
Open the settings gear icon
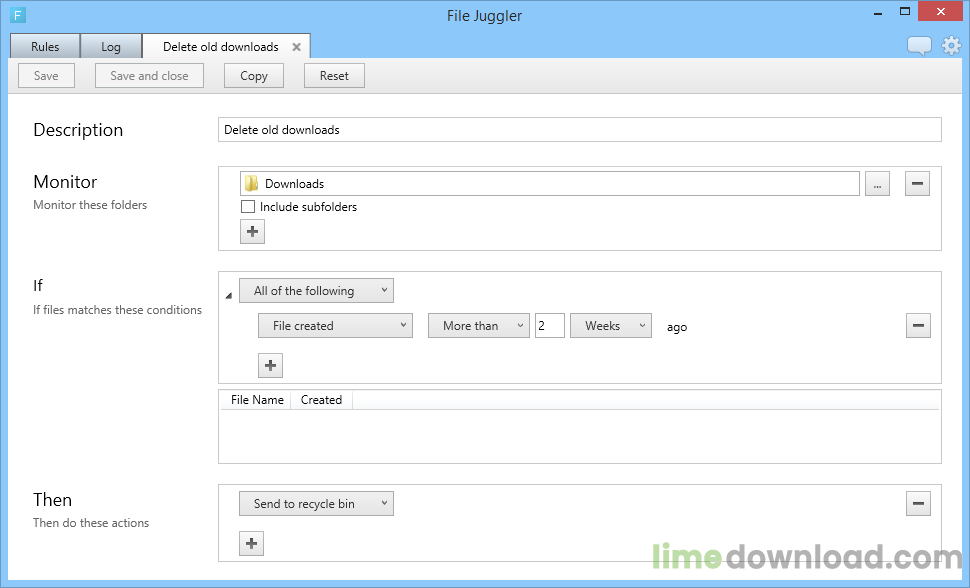(x=949, y=45)
